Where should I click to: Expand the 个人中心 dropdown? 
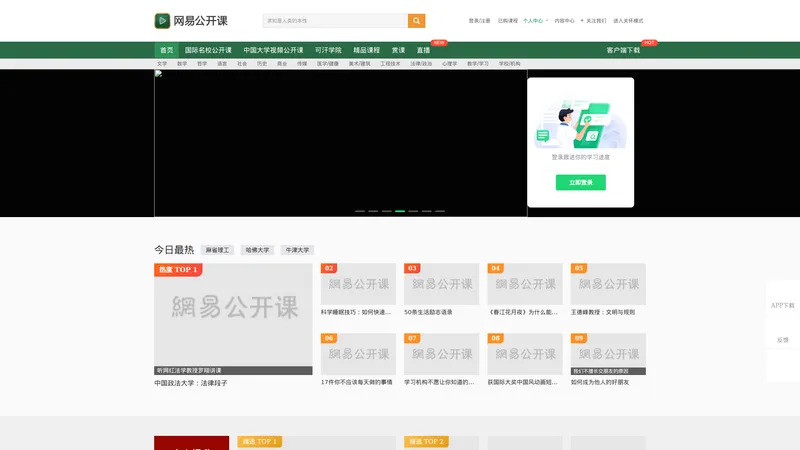535,20
